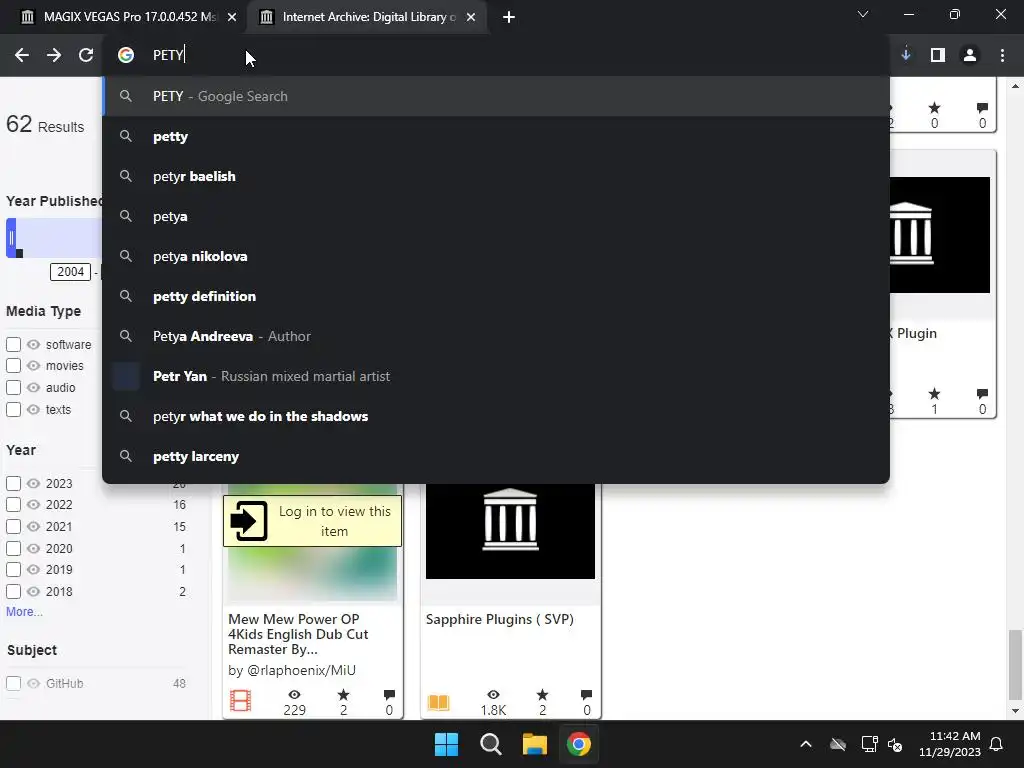Click the views eye icon on Mew Mew card
Screen dimensions: 1024x768
coord(295,695)
